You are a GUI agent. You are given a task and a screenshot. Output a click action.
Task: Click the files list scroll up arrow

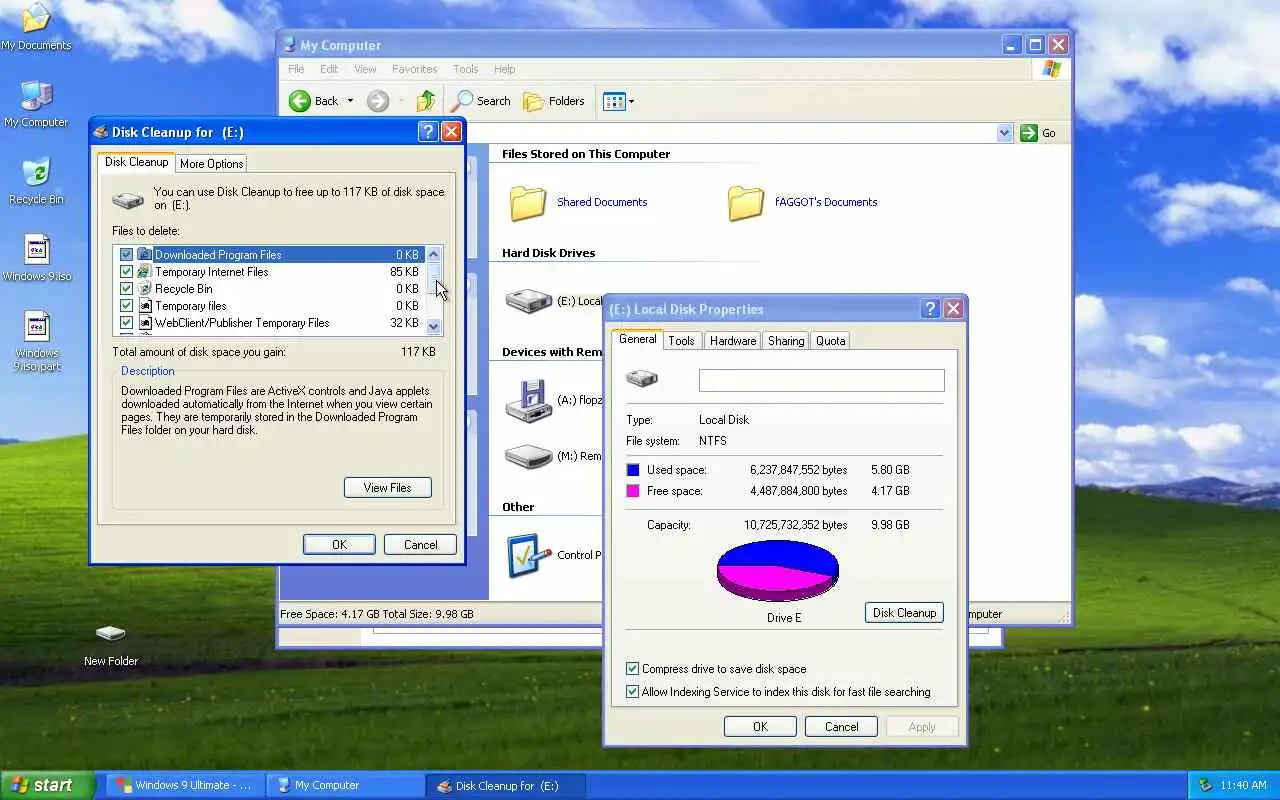pyautogui.click(x=433, y=255)
